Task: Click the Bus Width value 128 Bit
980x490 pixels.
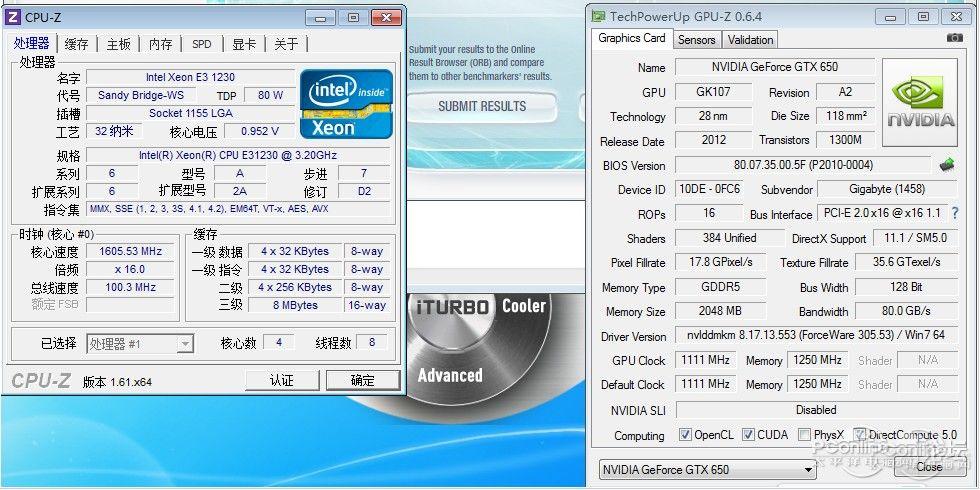Action: click(x=906, y=287)
